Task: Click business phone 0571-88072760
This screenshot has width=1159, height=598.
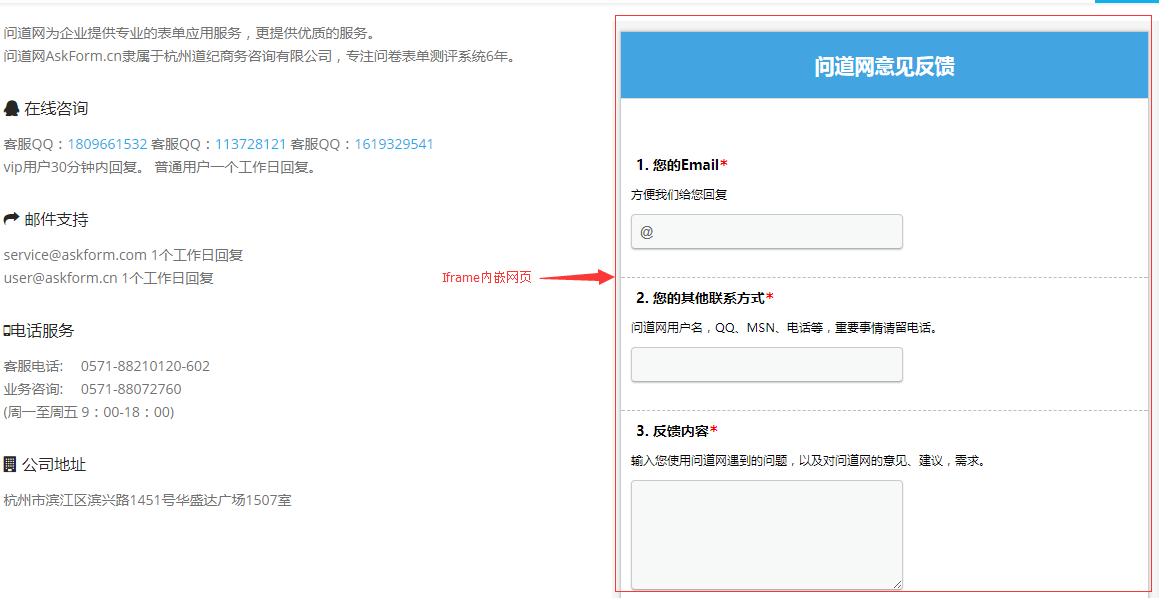Action: tap(131, 390)
